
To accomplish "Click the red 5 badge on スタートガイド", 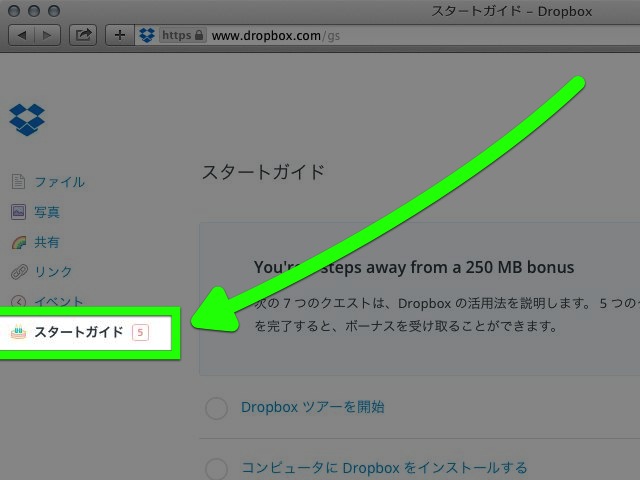I will (140, 333).
